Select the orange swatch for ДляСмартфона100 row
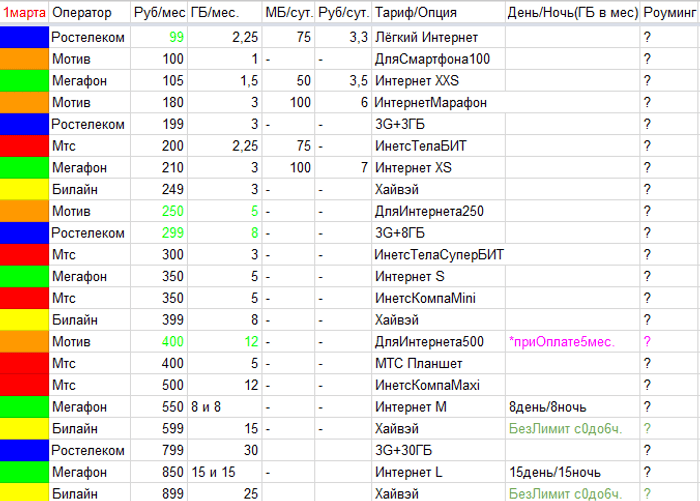This screenshot has width=700, height=501. (24, 59)
